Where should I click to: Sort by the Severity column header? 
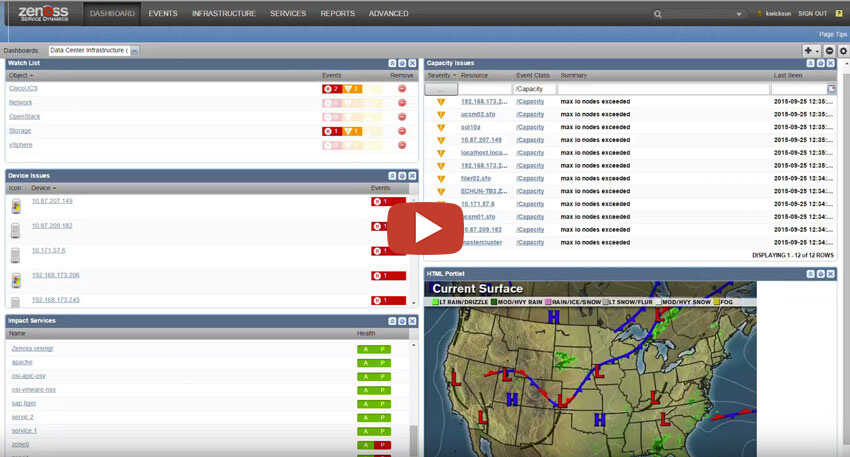click(x=440, y=75)
